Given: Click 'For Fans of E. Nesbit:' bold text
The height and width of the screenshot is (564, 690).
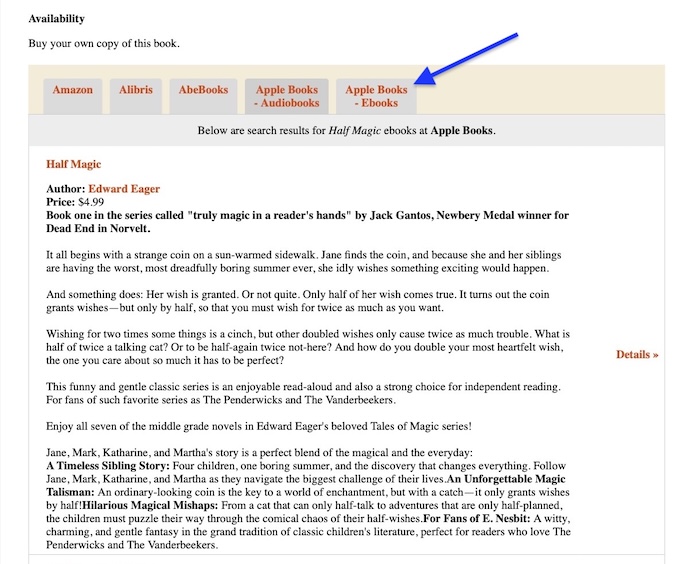Looking at the screenshot, I should coord(477,519).
